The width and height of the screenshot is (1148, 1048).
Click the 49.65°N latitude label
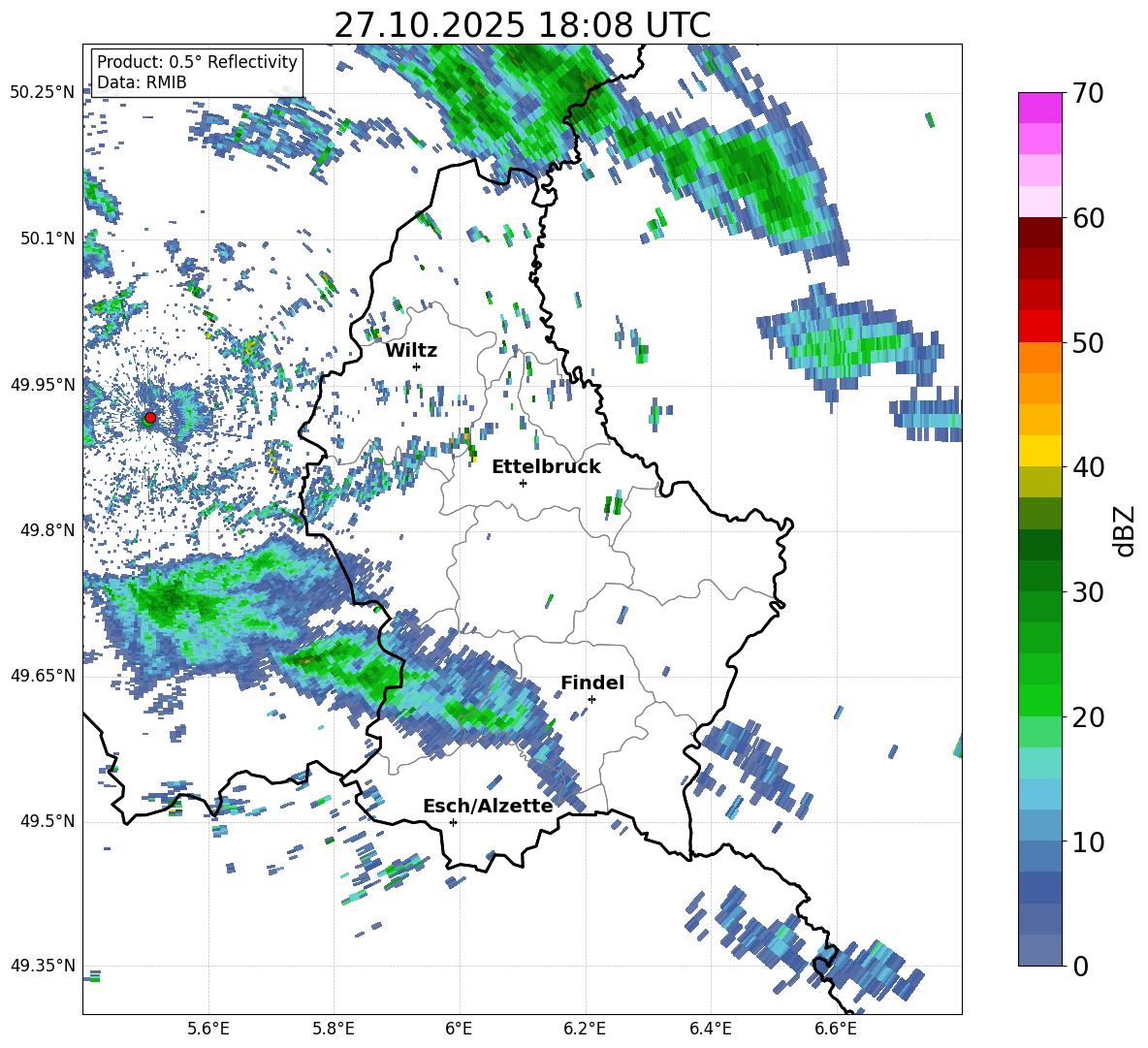click(x=43, y=677)
